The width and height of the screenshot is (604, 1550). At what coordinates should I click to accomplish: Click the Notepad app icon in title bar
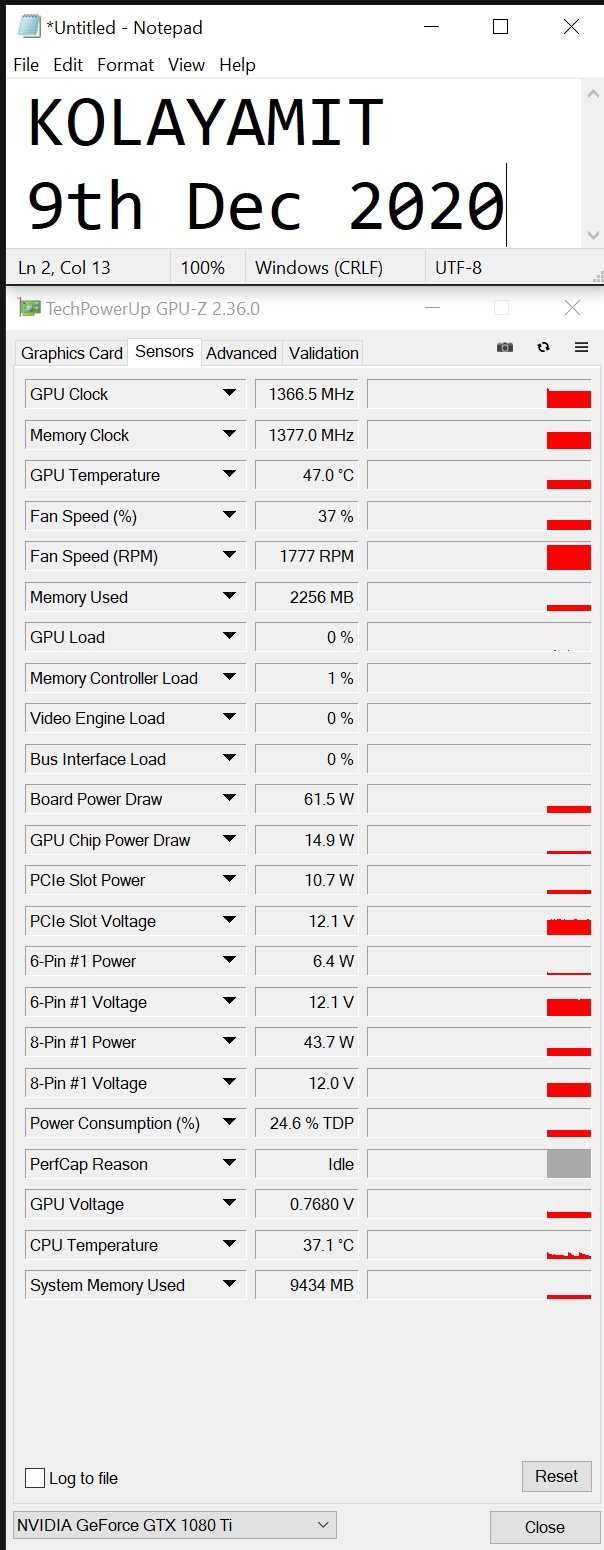30,27
